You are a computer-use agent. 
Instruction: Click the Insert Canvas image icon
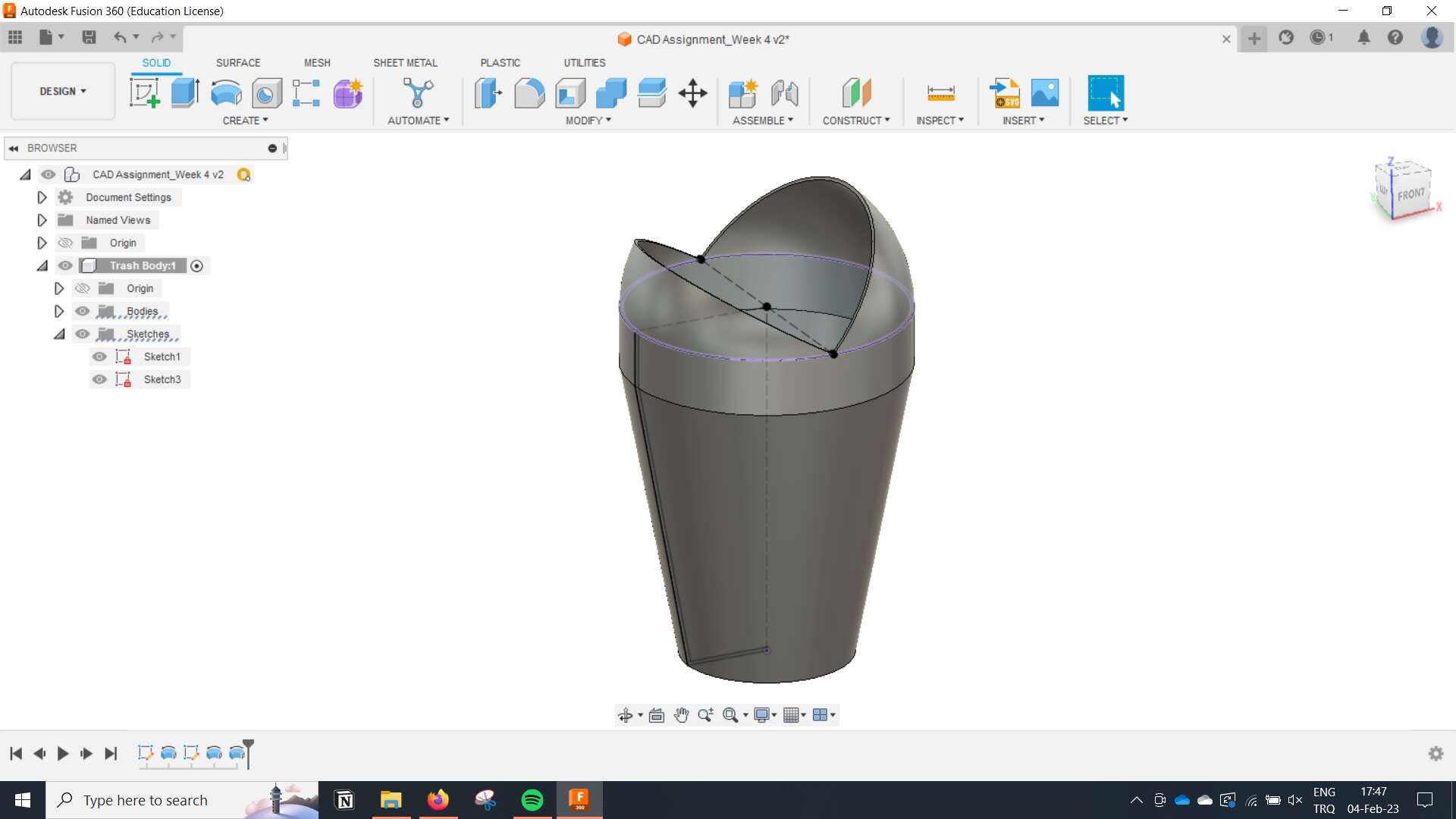1045,93
